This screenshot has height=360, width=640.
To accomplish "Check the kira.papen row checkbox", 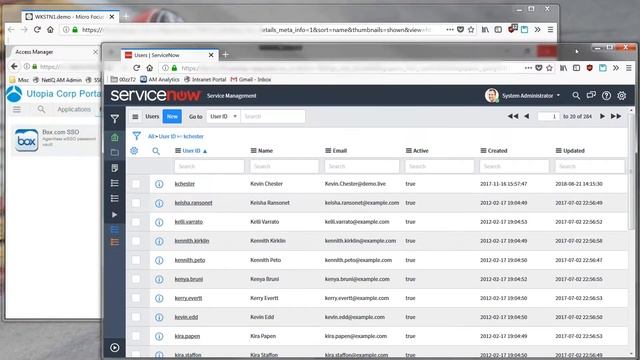I will point(136,336).
